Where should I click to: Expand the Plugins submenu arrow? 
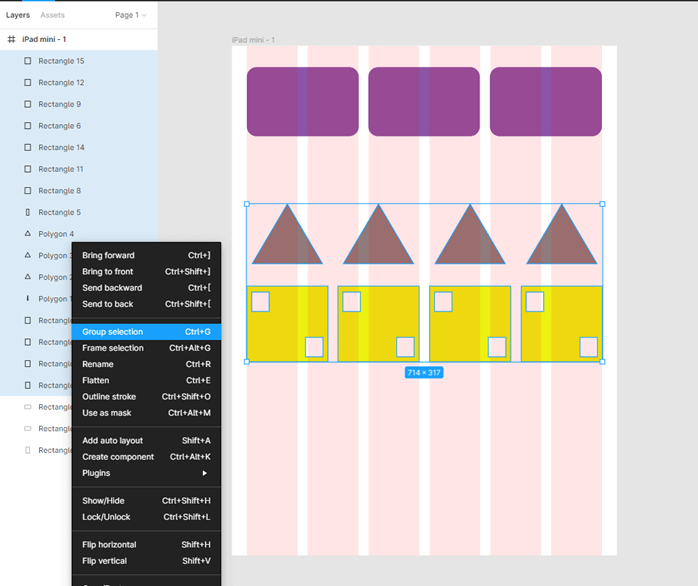[x=205, y=473]
